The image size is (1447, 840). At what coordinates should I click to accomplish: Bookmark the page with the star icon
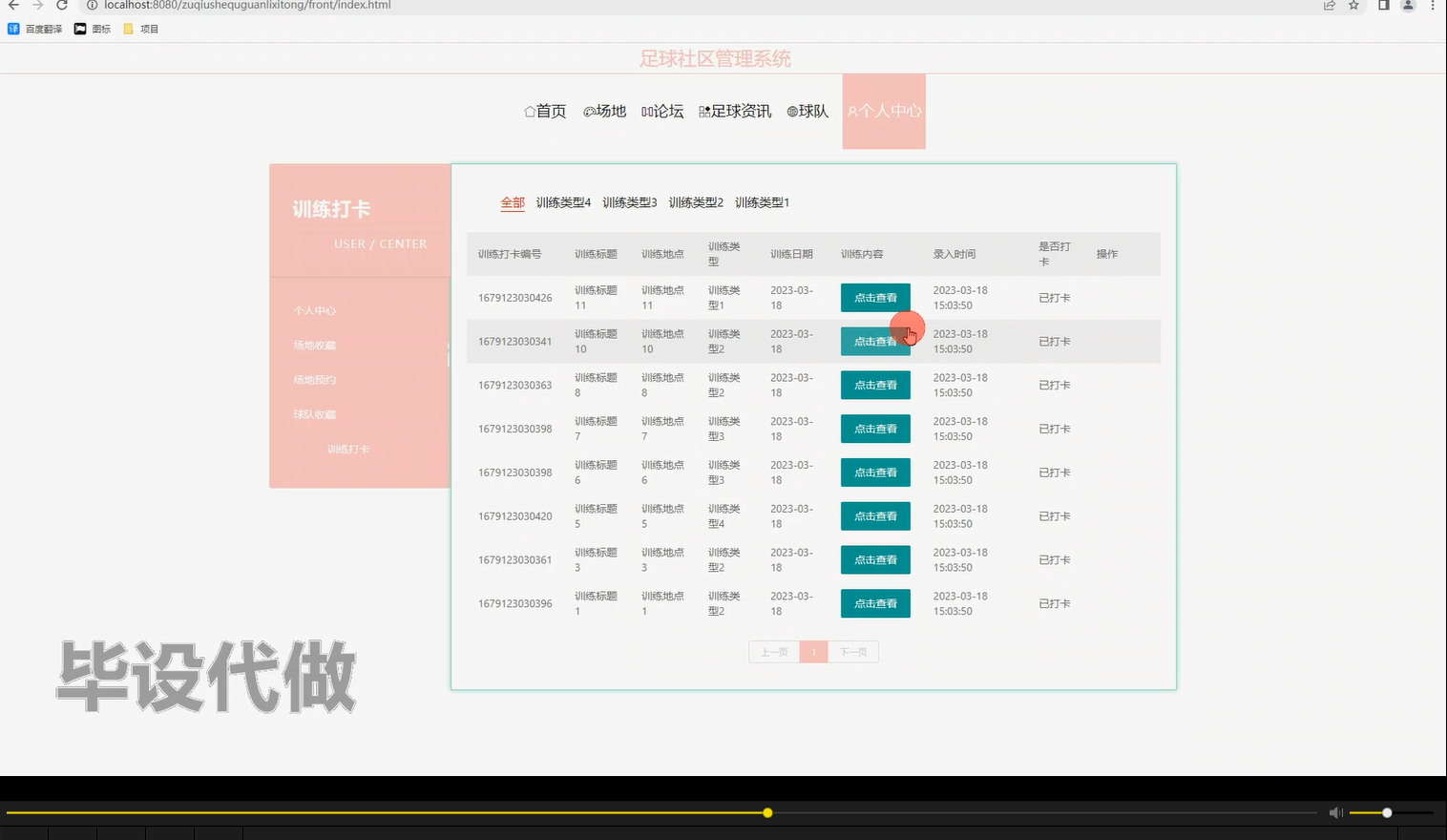coord(1353,5)
